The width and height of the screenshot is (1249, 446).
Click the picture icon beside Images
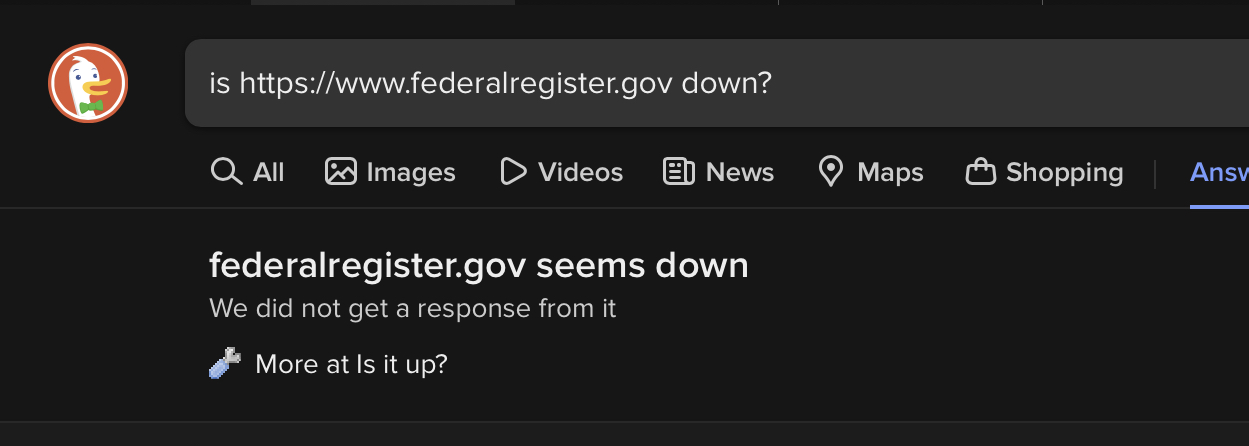[341, 172]
